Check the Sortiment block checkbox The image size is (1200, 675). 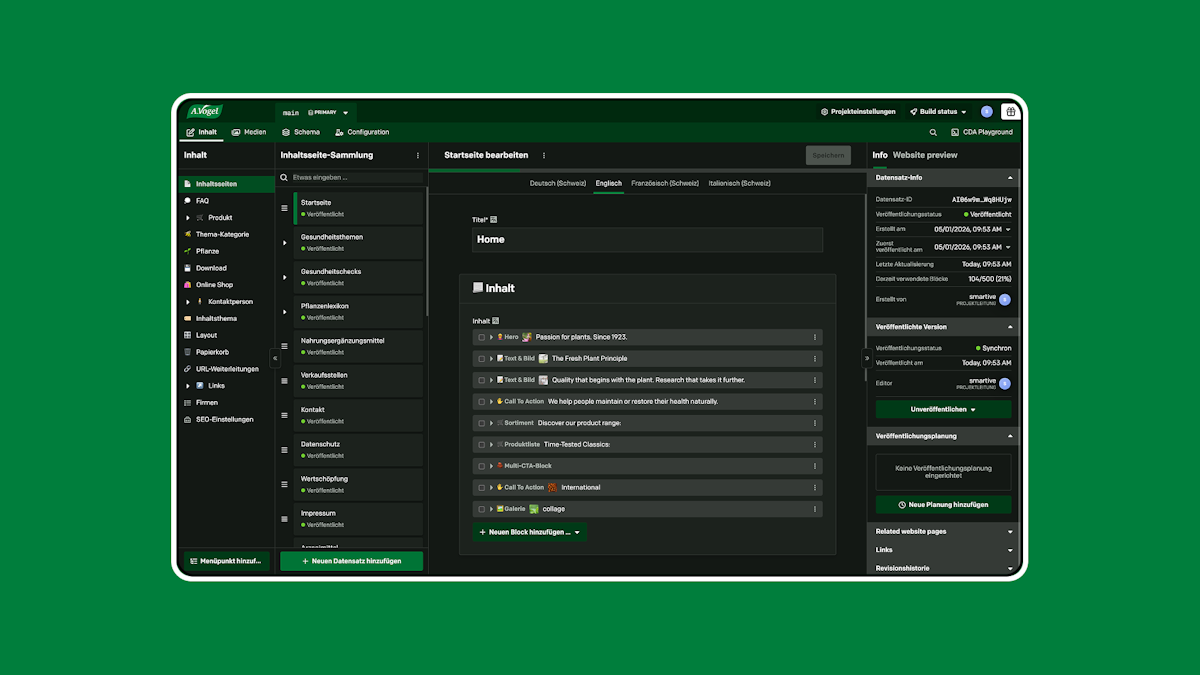tap(482, 423)
